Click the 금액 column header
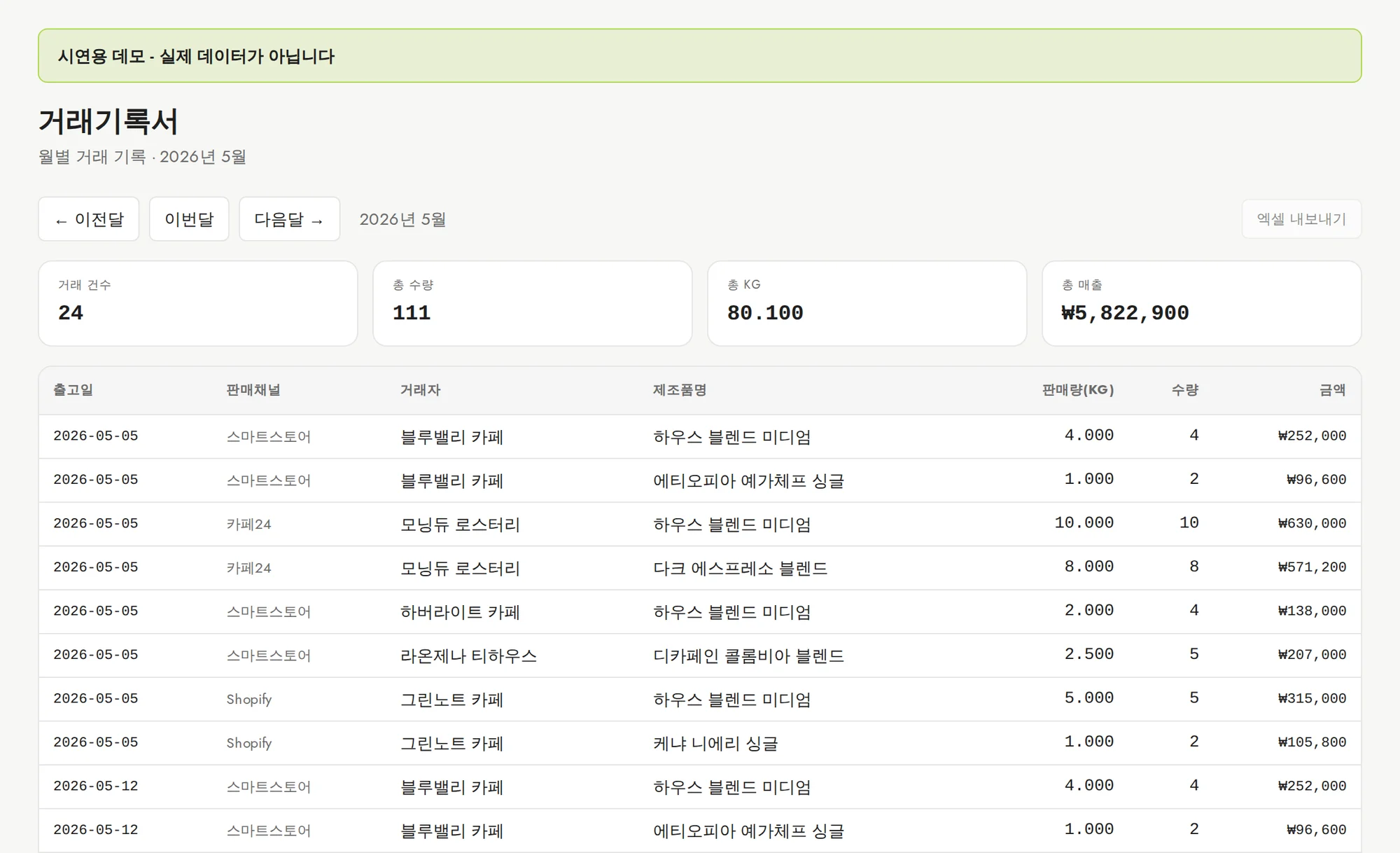The image size is (1400, 853). coord(1333,390)
